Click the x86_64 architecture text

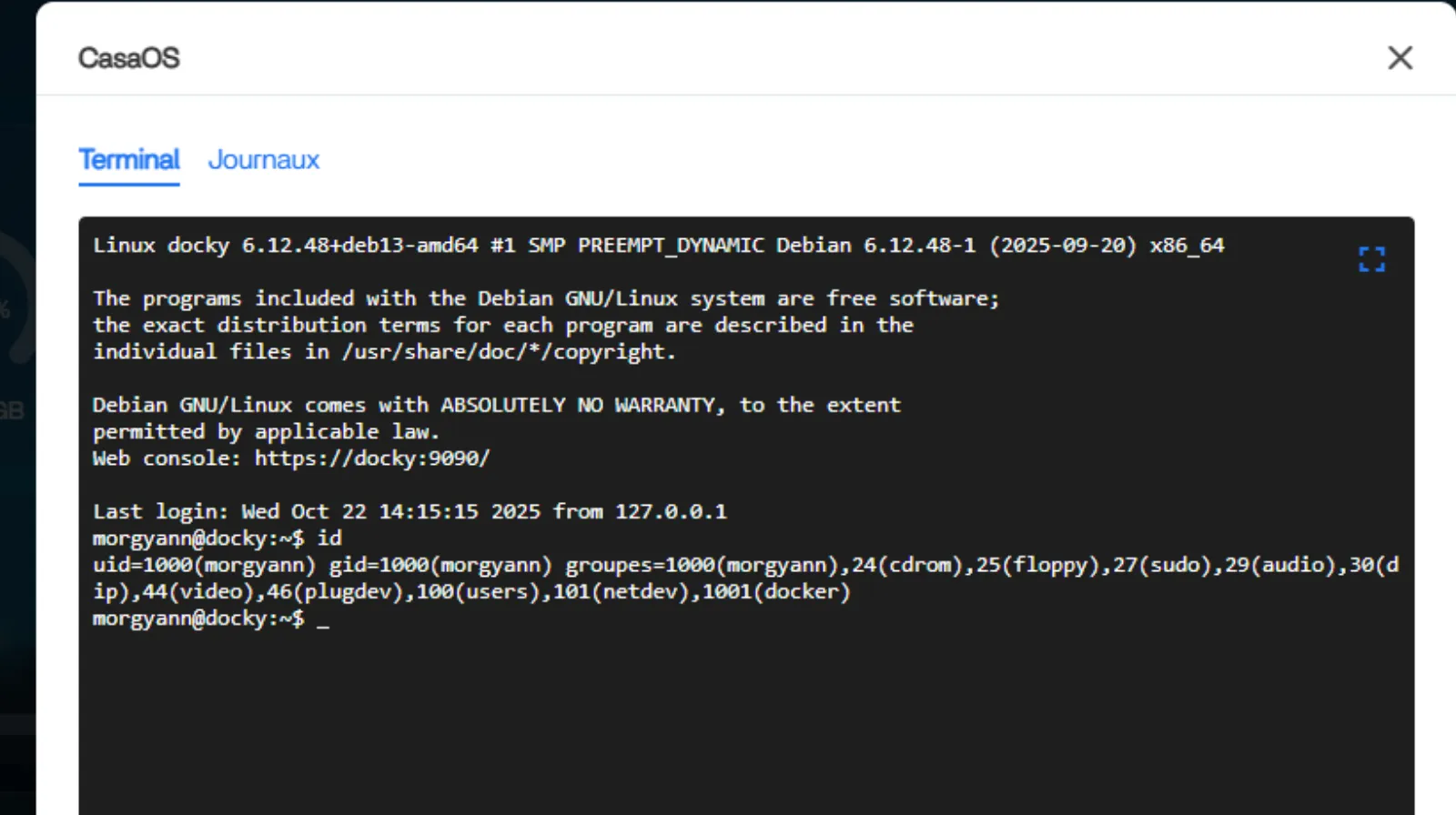1187,246
